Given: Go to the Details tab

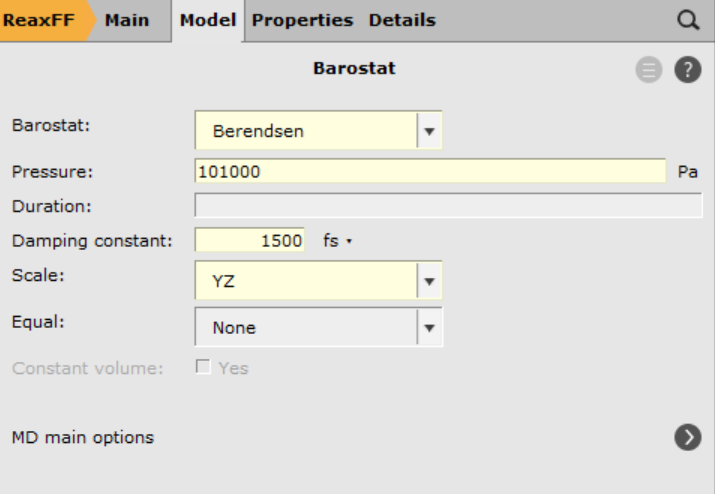Looking at the screenshot, I should [x=402, y=20].
